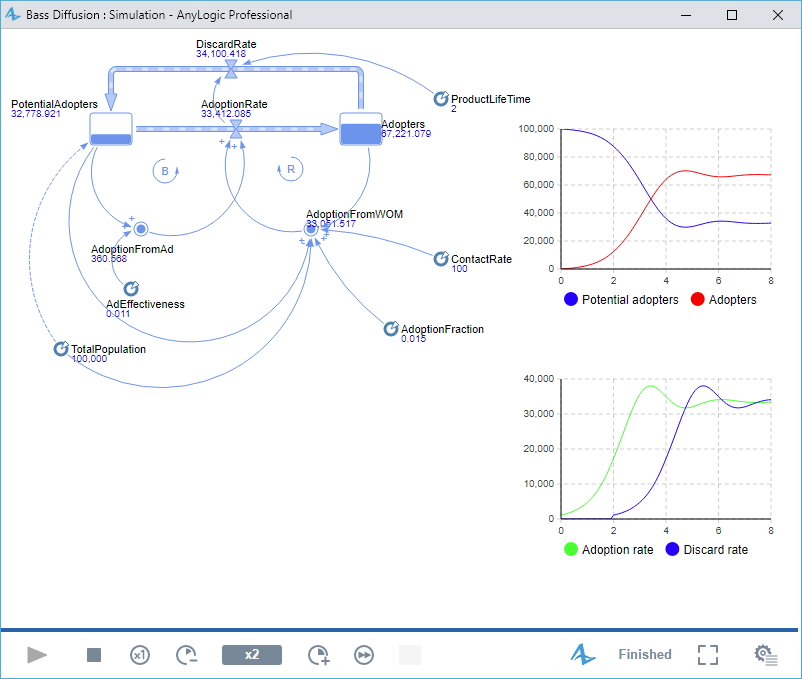Increase simulation speed with clock-plus icon
The image size is (802, 679).
[319, 654]
